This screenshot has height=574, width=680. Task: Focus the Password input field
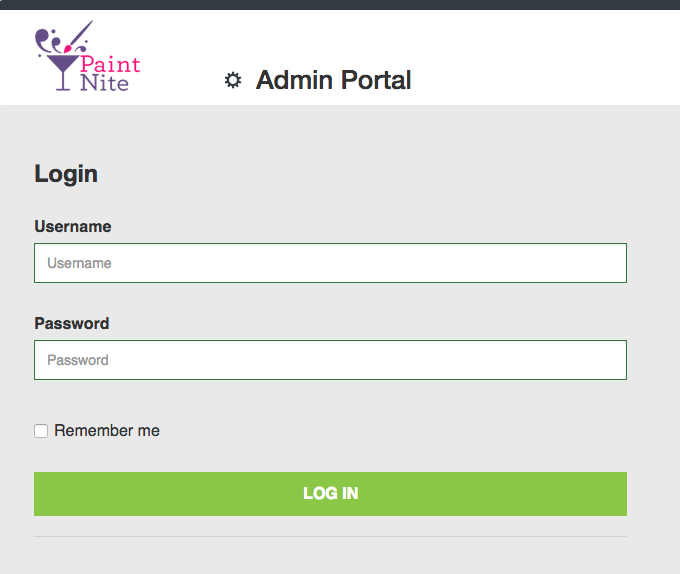pyautogui.click(x=330, y=360)
